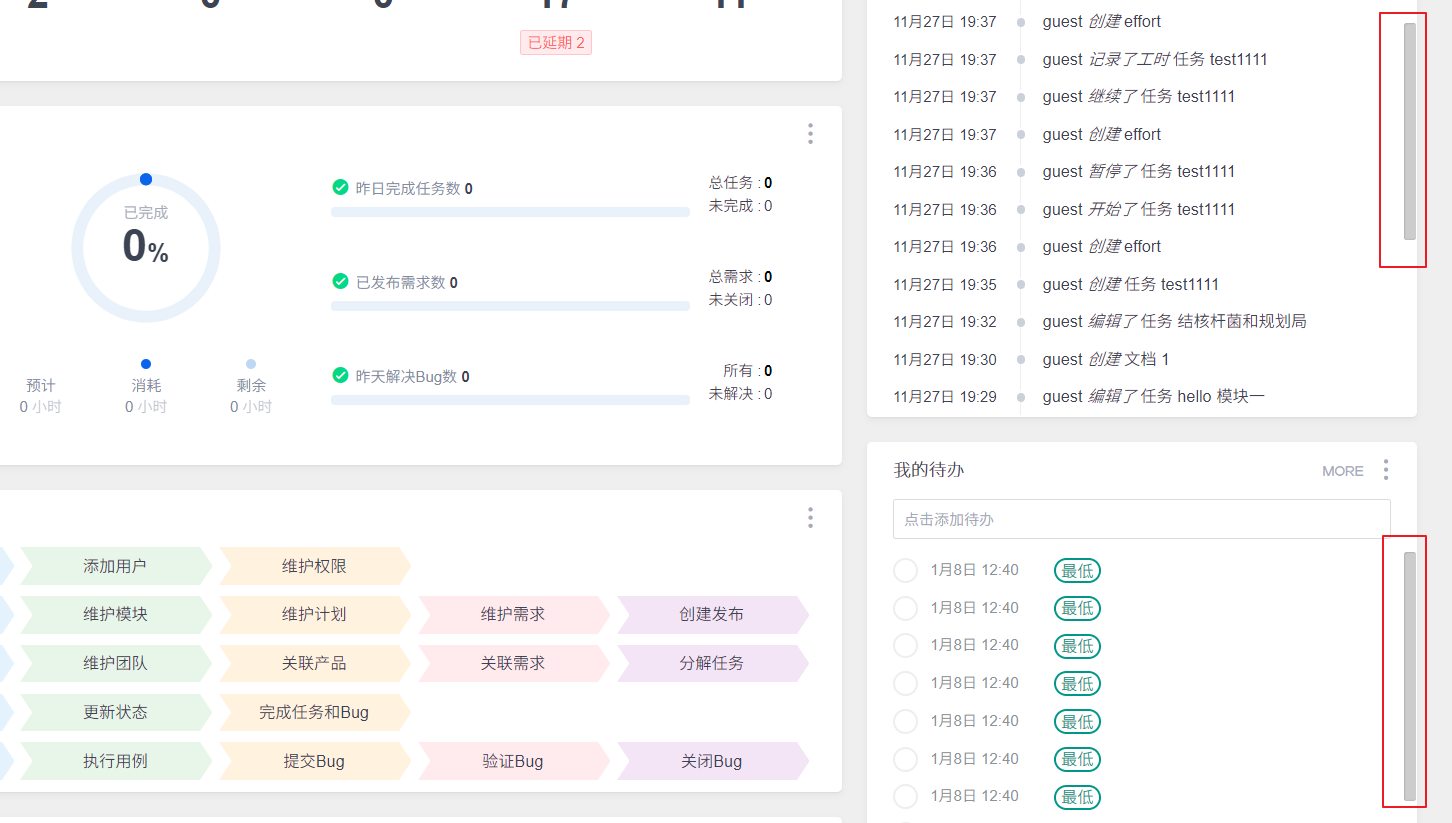The height and width of the screenshot is (823, 1452).
Task: Select the 创建发布 flowchart step
Action: 711,614
